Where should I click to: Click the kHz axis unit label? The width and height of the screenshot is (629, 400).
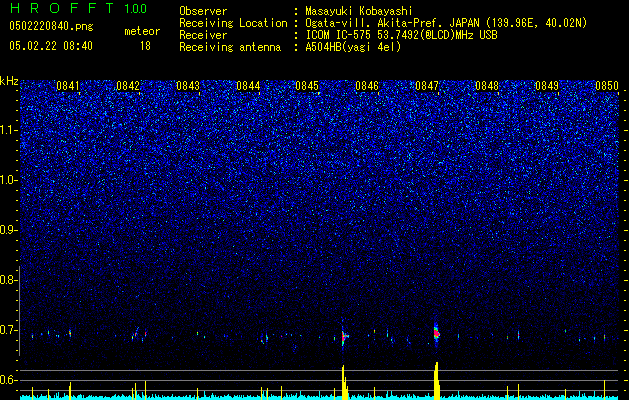(9, 81)
